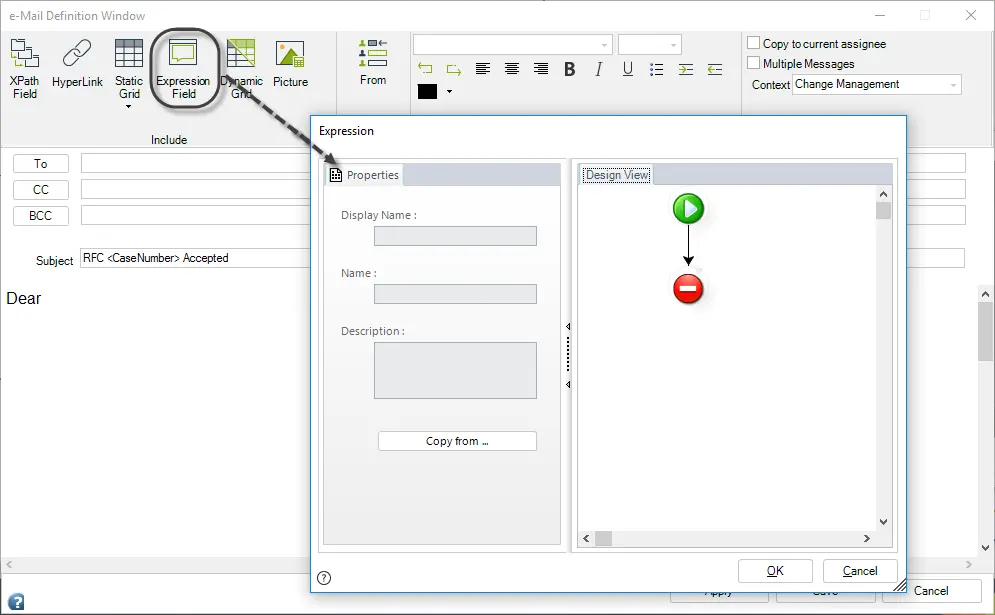995x615 pixels.
Task: Click the Description text area
Action: click(455, 371)
